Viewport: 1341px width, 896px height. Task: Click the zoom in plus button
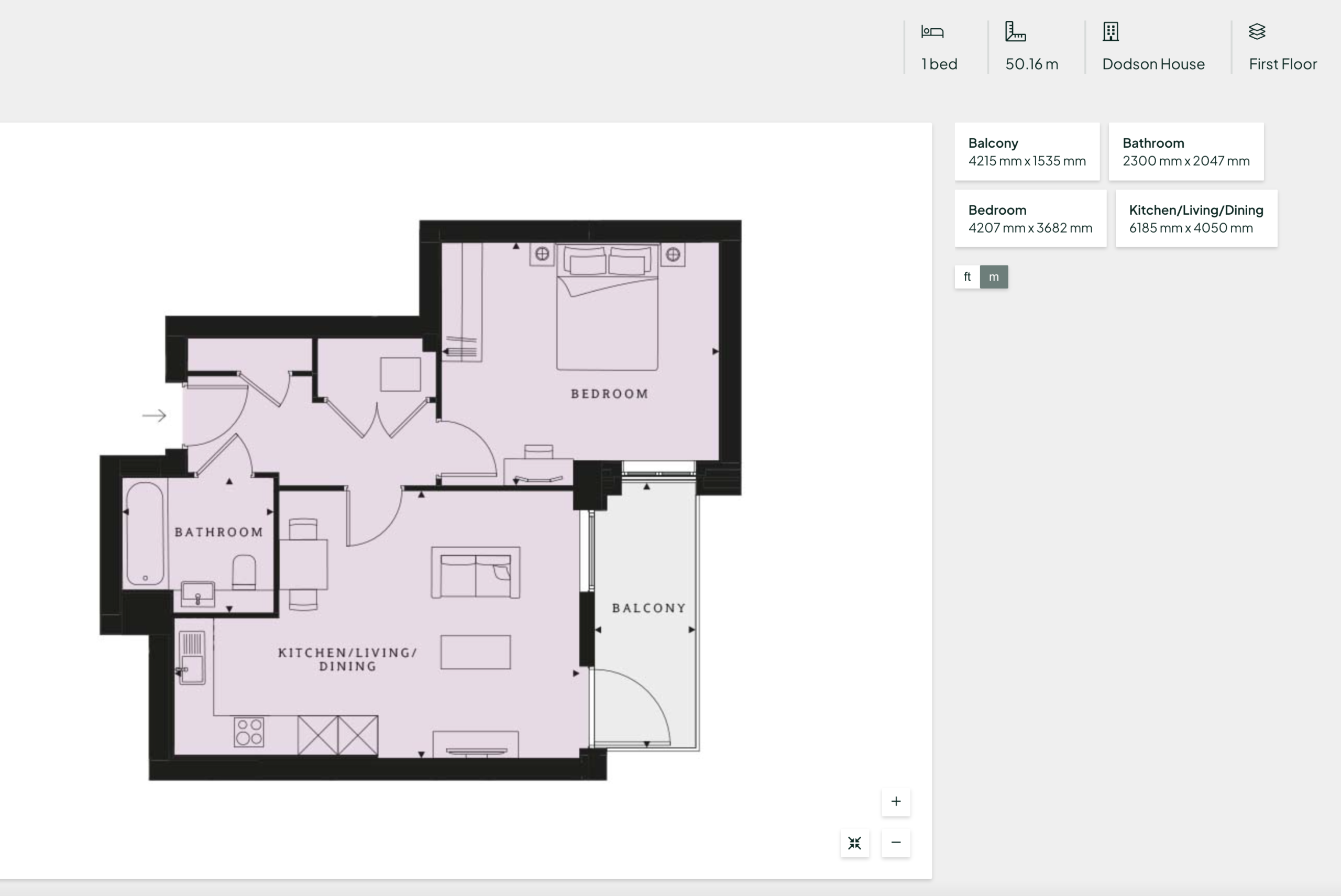pyautogui.click(x=896, y=801)
